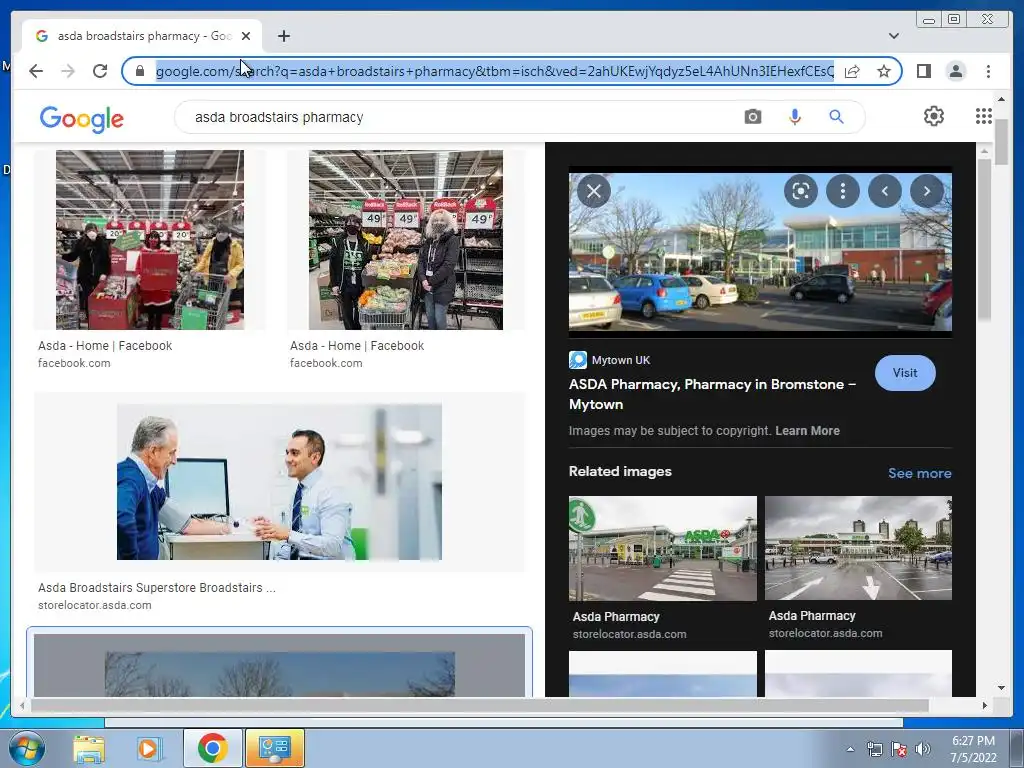The width and height of the screenshot is (1024, 768).
Task: Open the network icon in the system tray
Action: tap(874, 750)
